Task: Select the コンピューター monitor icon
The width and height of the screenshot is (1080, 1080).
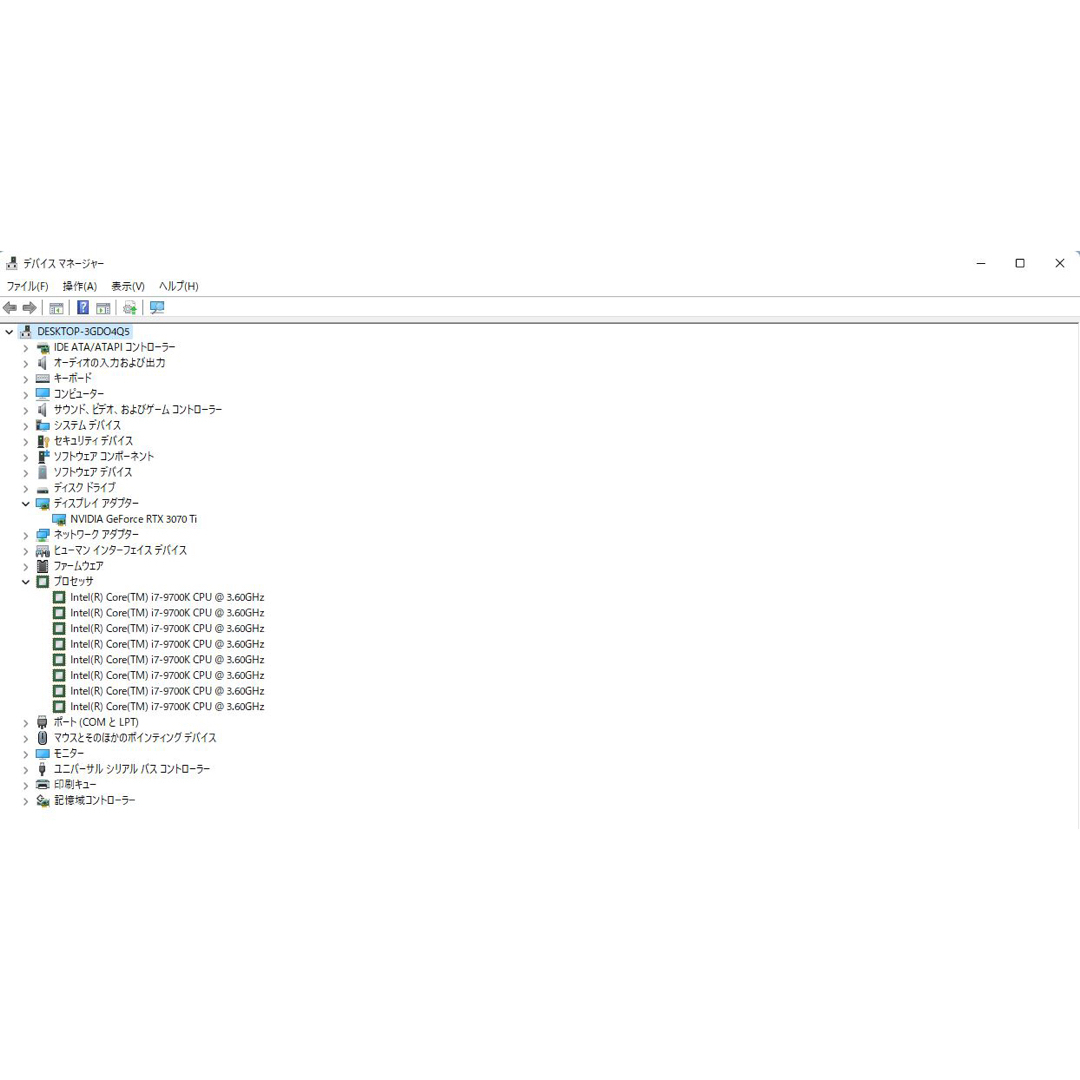Action: coord(43,394)
